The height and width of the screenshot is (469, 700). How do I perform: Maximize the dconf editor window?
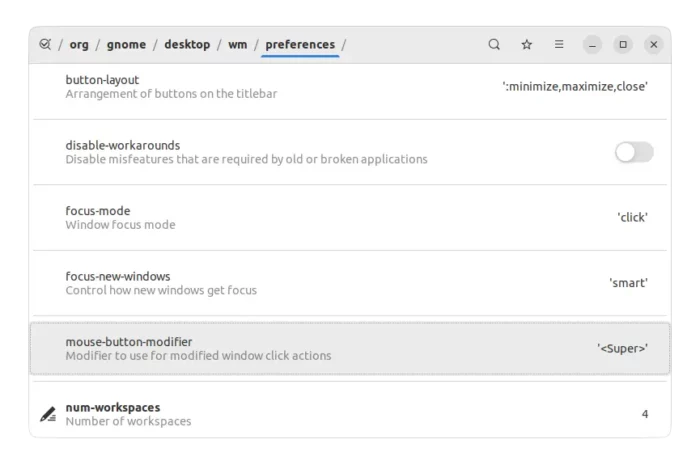click(623, 45)
